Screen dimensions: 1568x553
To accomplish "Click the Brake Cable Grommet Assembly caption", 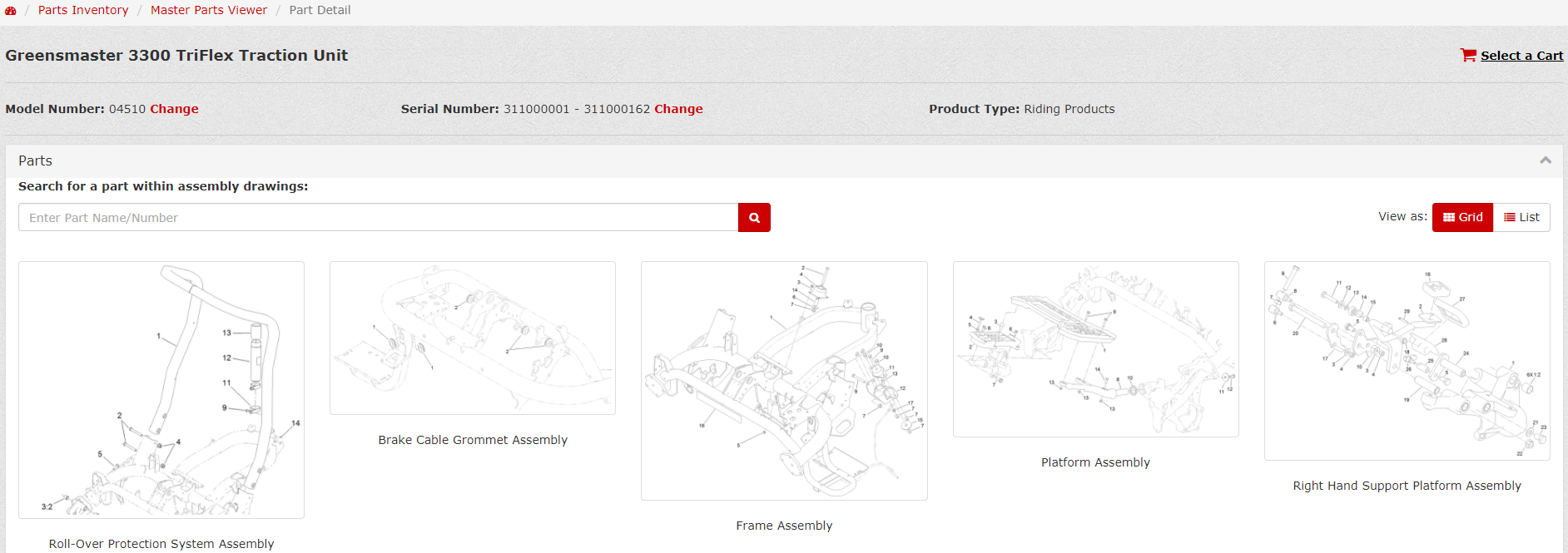I will pyautogui.click(x=473, y=440).
